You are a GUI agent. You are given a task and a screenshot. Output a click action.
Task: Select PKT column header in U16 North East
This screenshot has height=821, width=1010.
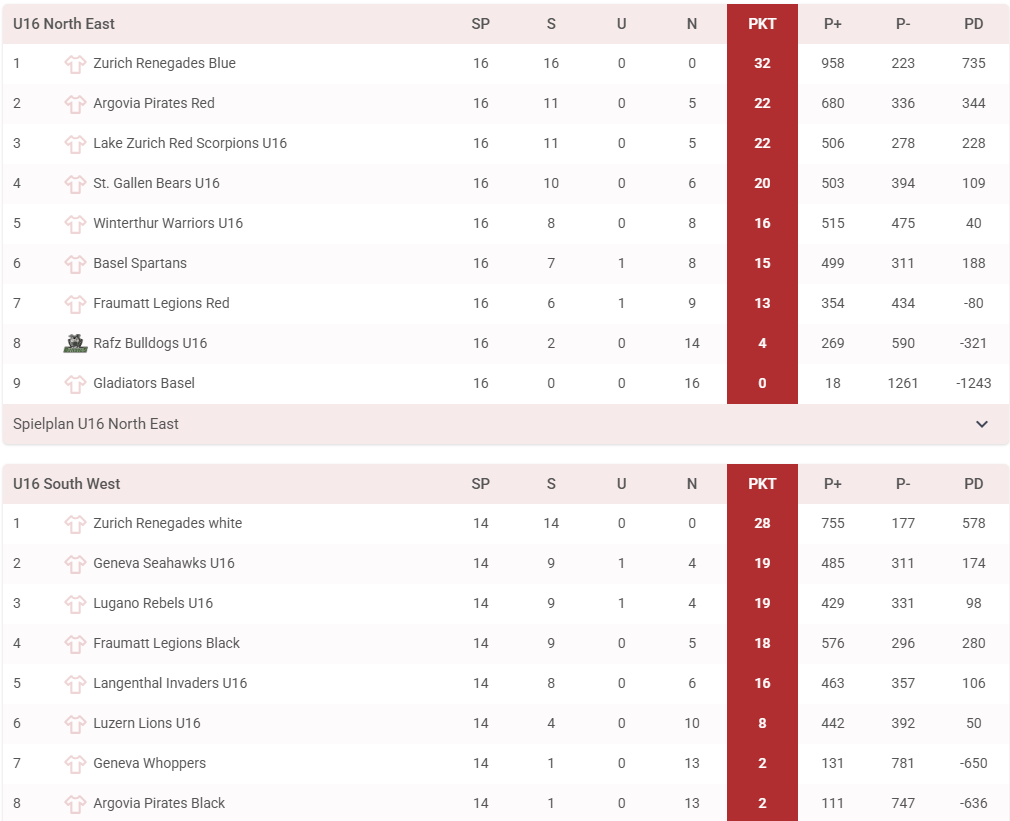(762, 24)
